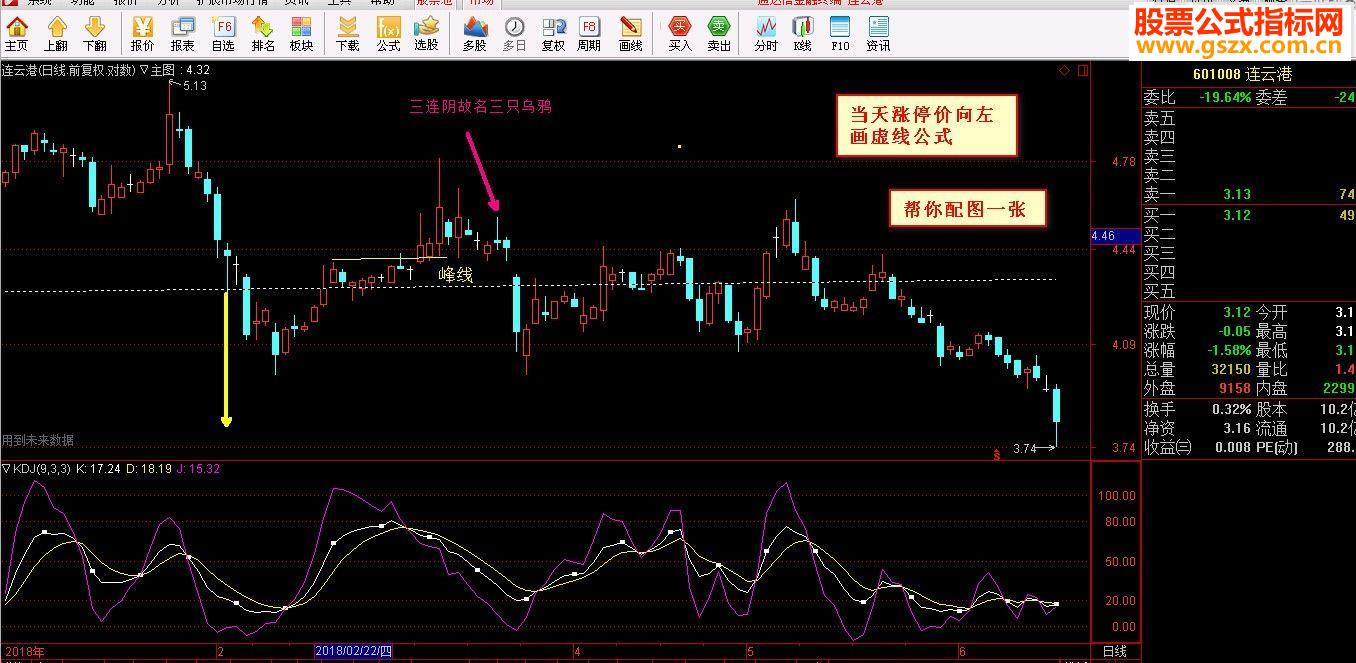
Task: Click the green 卖出 sell icon
Action: [719, 33]
